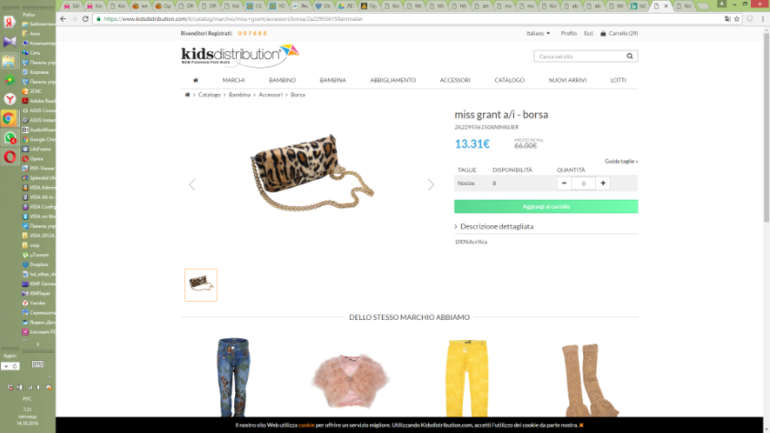The image size is (770, 433).
Task: Show next product image arrow
Action: point(431,185)
